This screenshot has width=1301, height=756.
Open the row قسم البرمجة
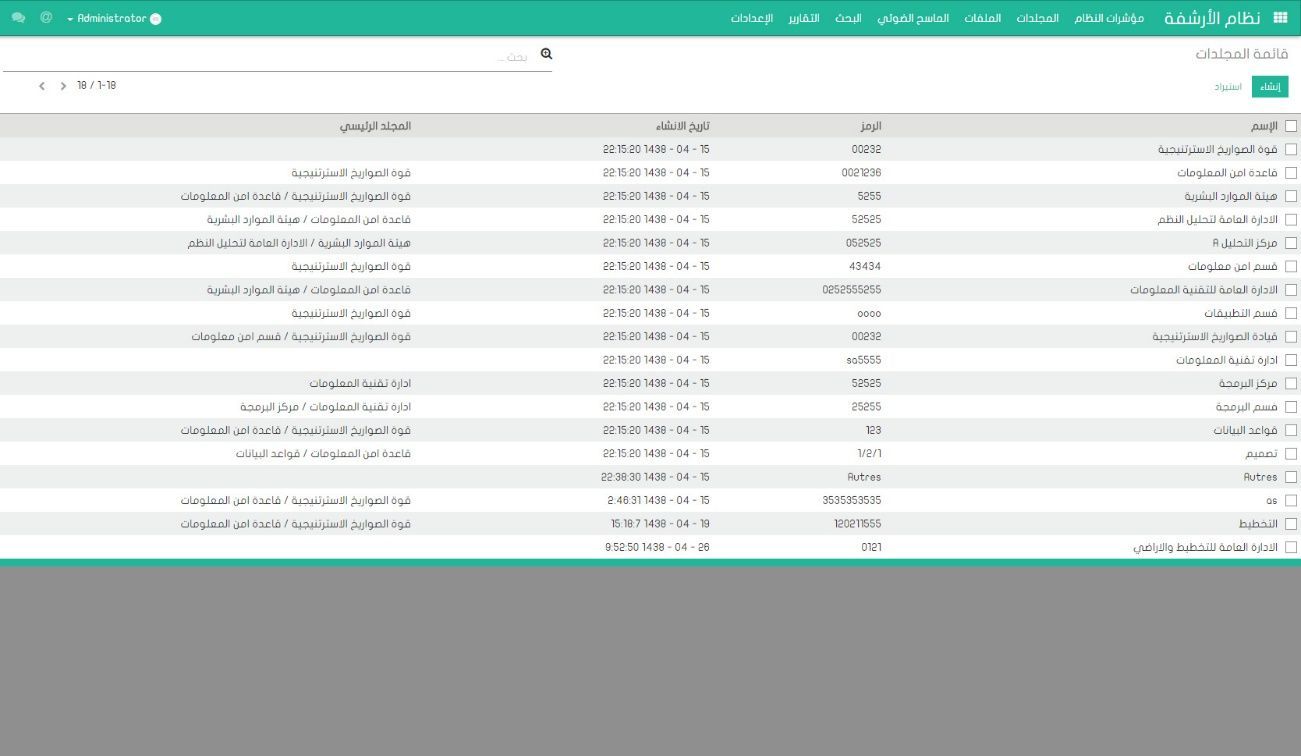650,407
